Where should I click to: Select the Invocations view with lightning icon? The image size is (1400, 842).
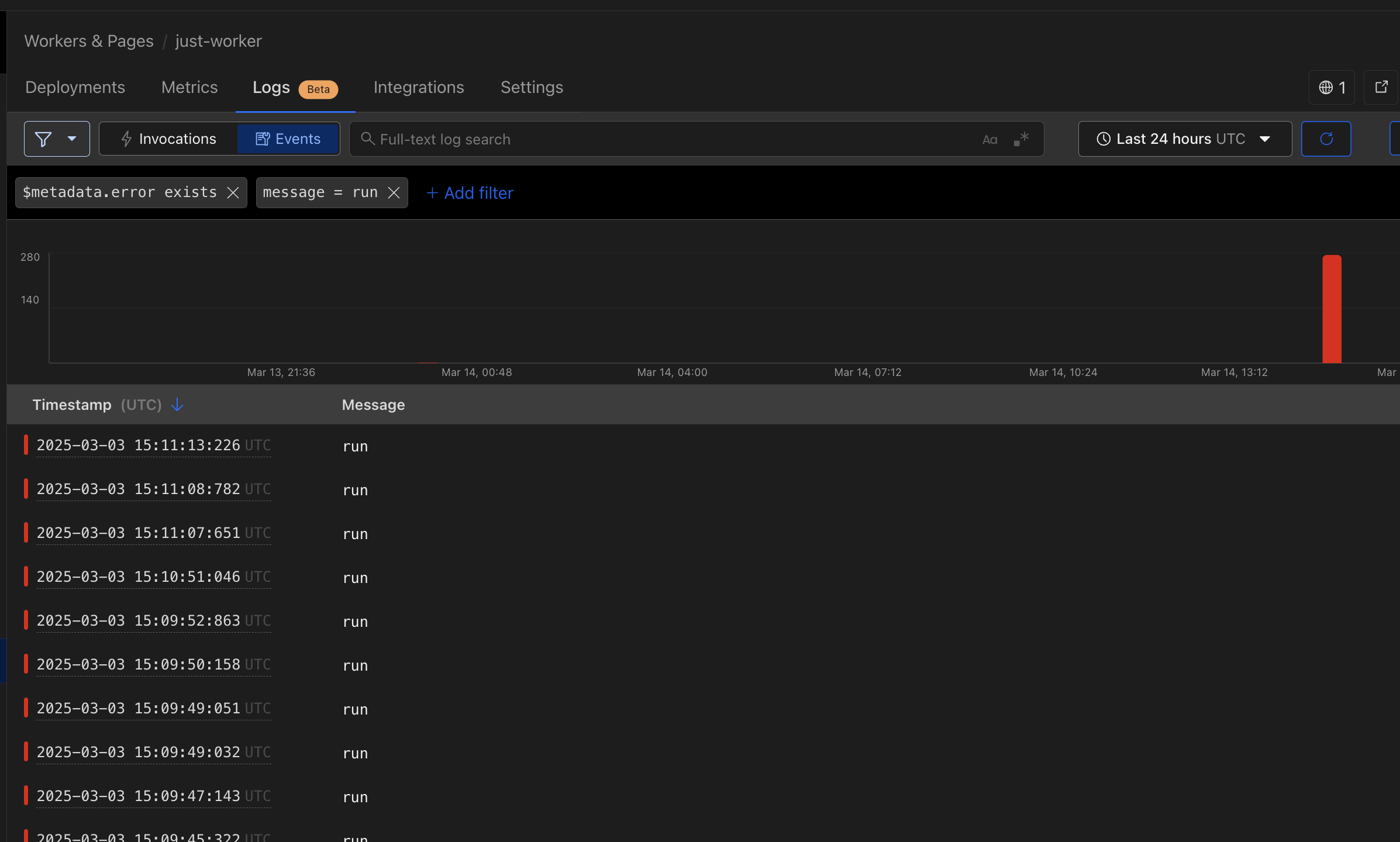coord(168,139)
